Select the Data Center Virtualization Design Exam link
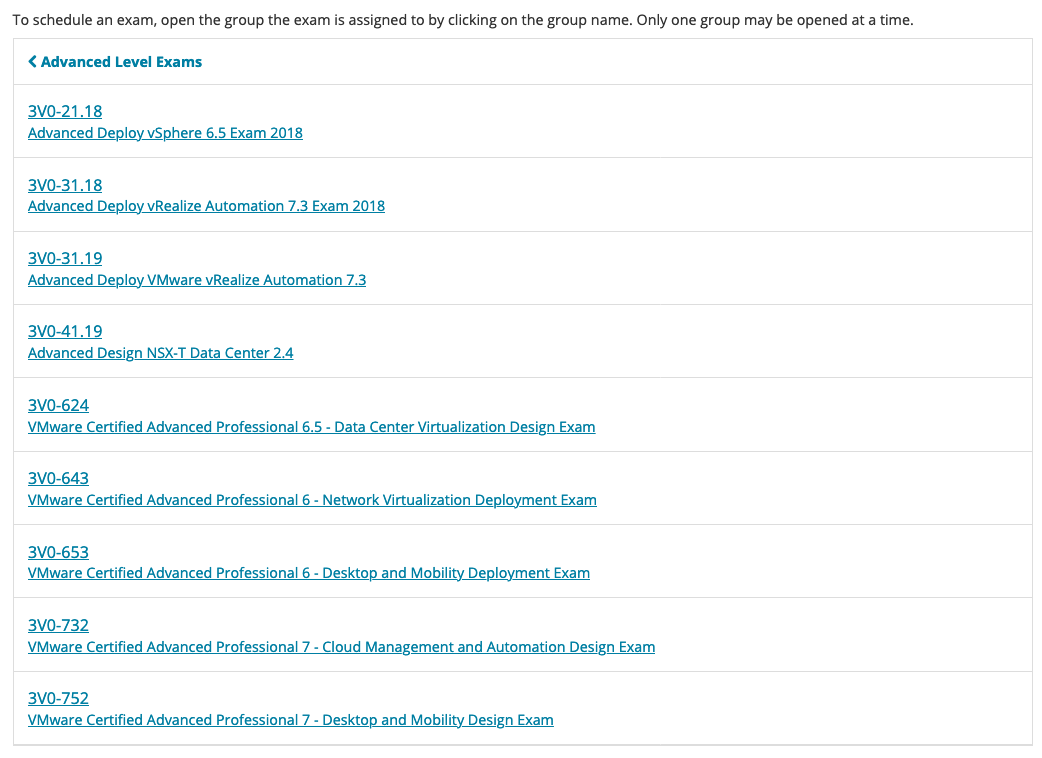The height and width of the screenshot is (758, 1042). [x=464, y=427]
